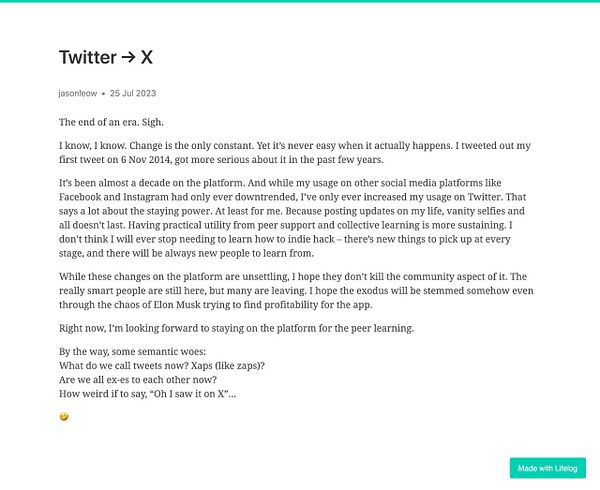Click the Made with Lifelog button
Image resolution: width=600 pixels, height=490 pixels.
pos(548,468)
